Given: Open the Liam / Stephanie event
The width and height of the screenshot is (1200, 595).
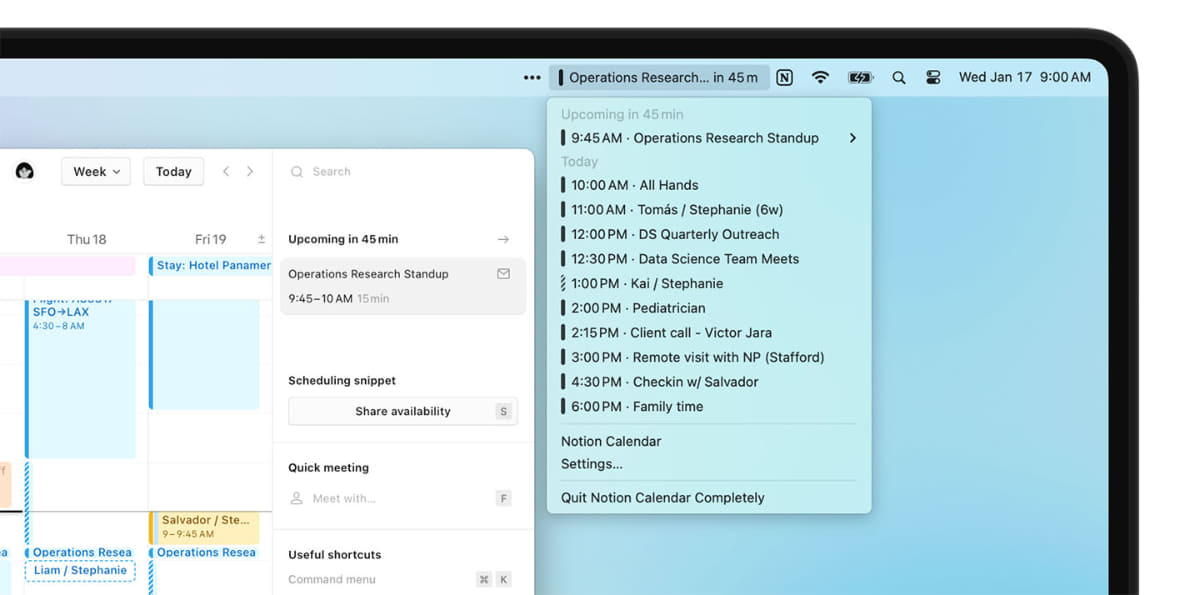Looking at the screenshot, I should click(80, 571).
